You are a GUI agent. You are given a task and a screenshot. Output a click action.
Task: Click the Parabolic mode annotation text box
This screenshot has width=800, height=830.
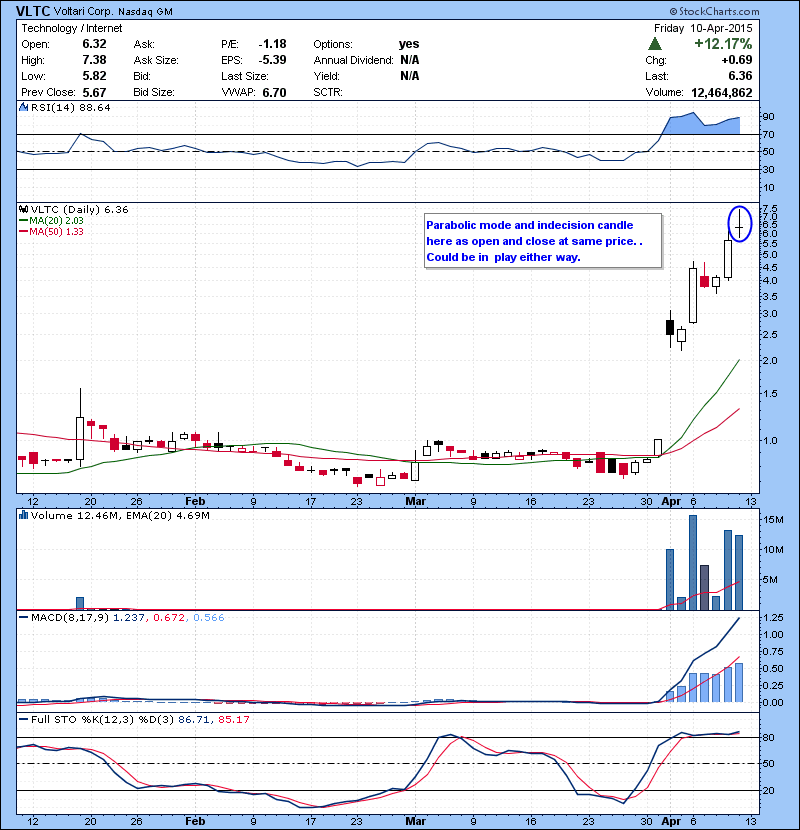pos(543,241)
